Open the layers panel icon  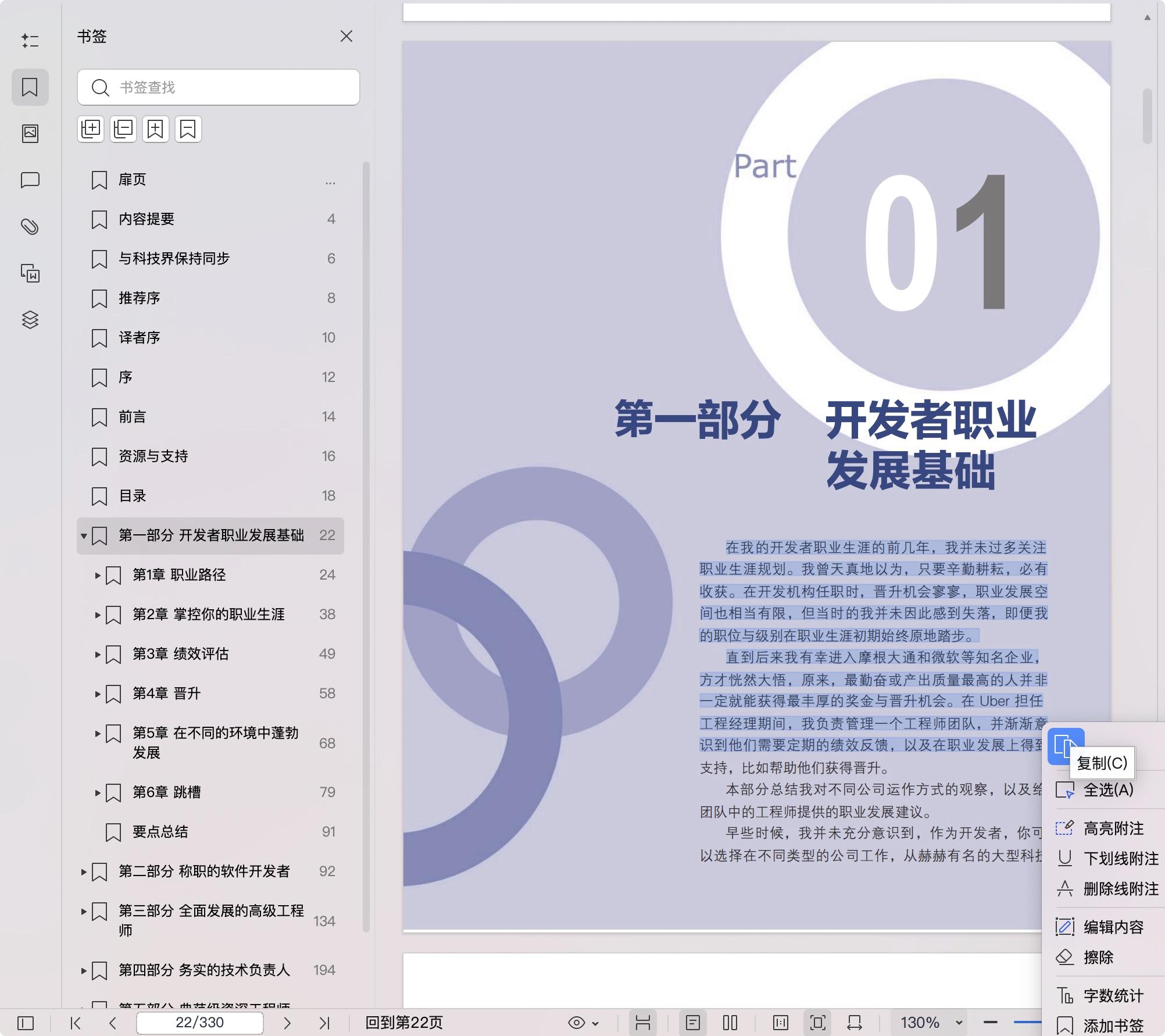(x=30, y=320)
